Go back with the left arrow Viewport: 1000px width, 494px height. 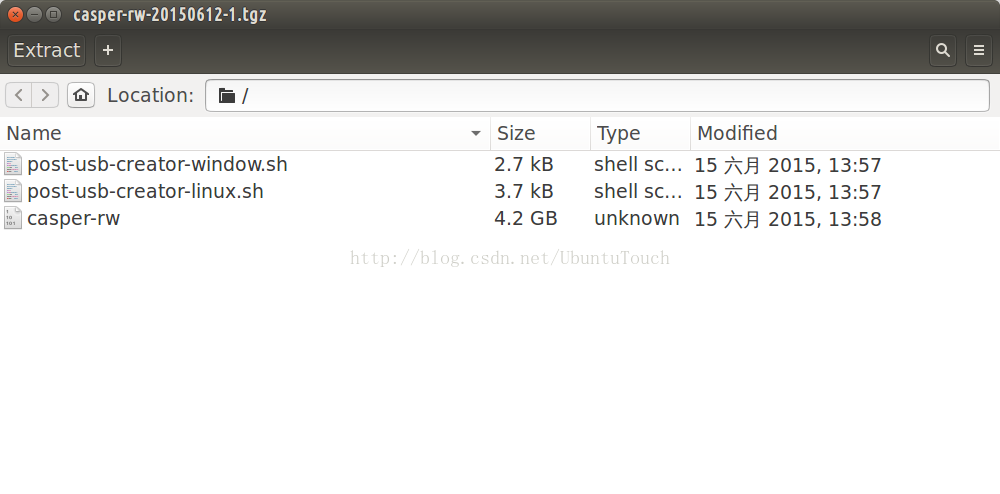tap(19, 95)
